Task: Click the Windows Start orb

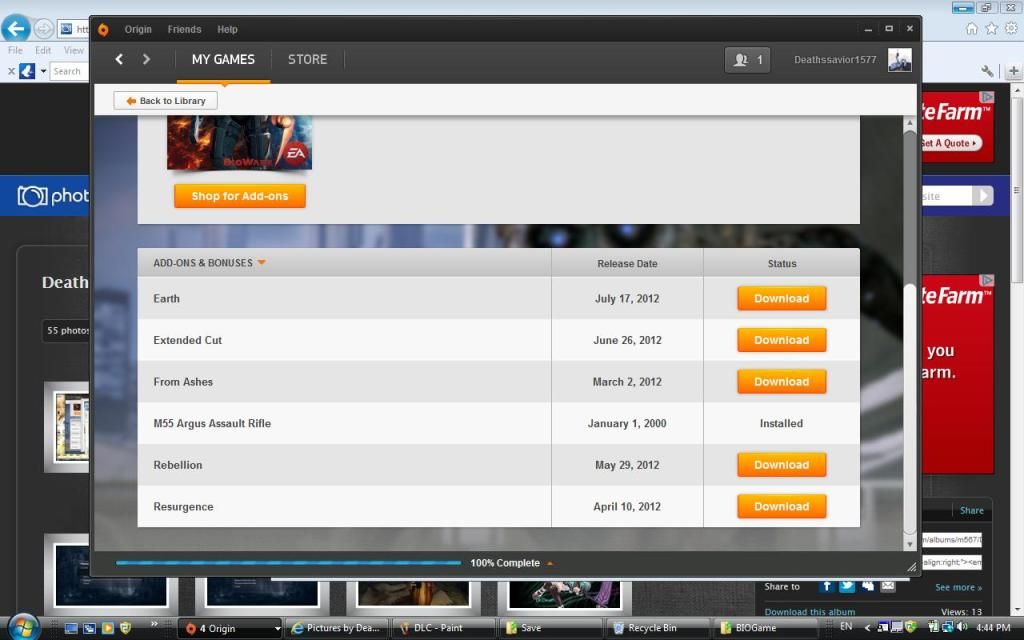Action: (x=23, y=627)
